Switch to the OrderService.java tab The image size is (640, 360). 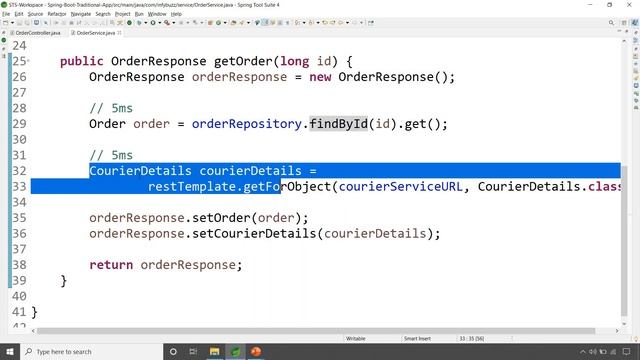click(93, 33)
